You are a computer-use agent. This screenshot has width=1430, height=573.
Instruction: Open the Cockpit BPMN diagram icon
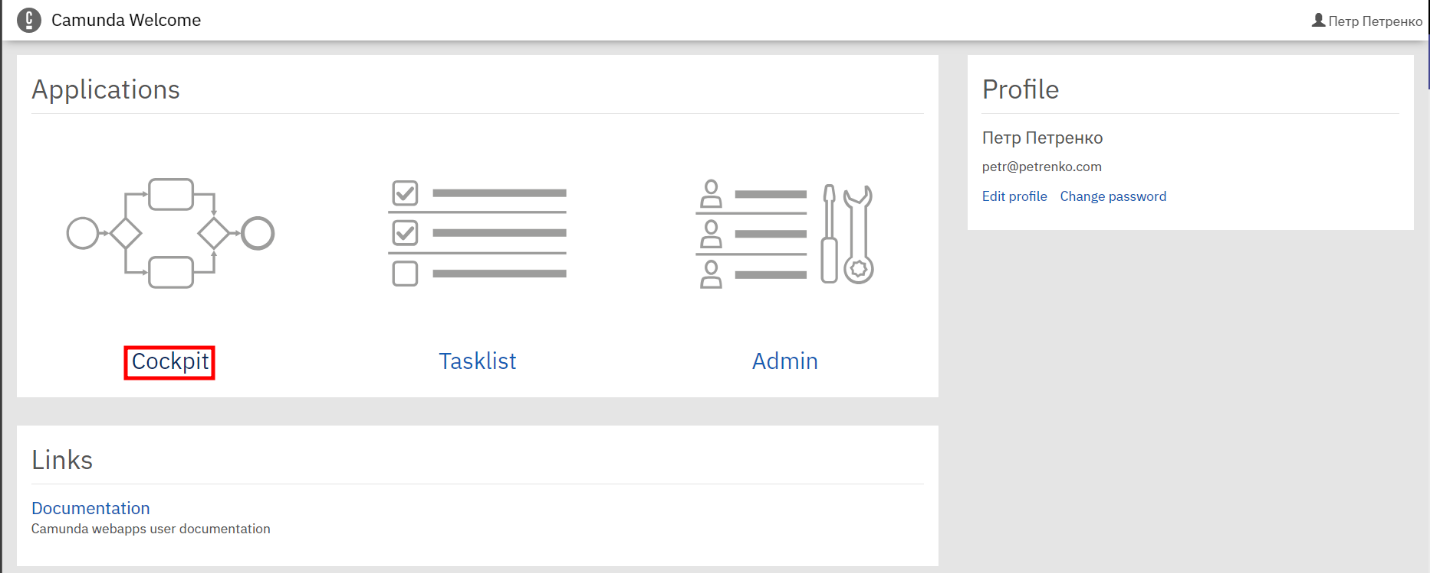pos(170,233)
